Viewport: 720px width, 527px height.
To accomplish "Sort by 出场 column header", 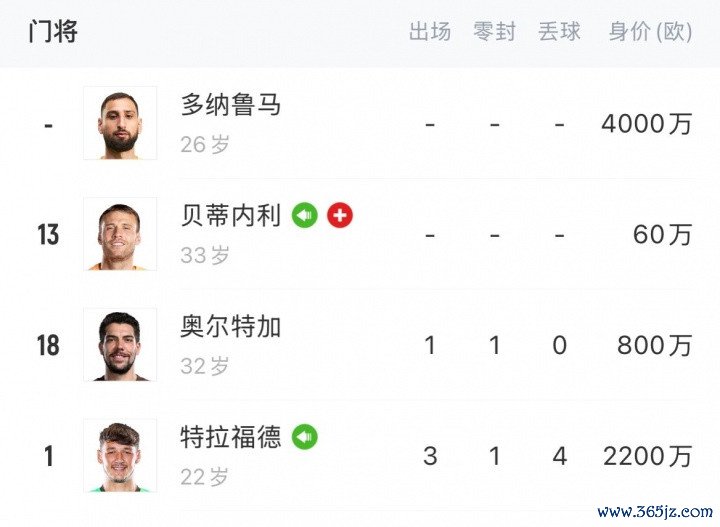I will click(x=430, y=32).
